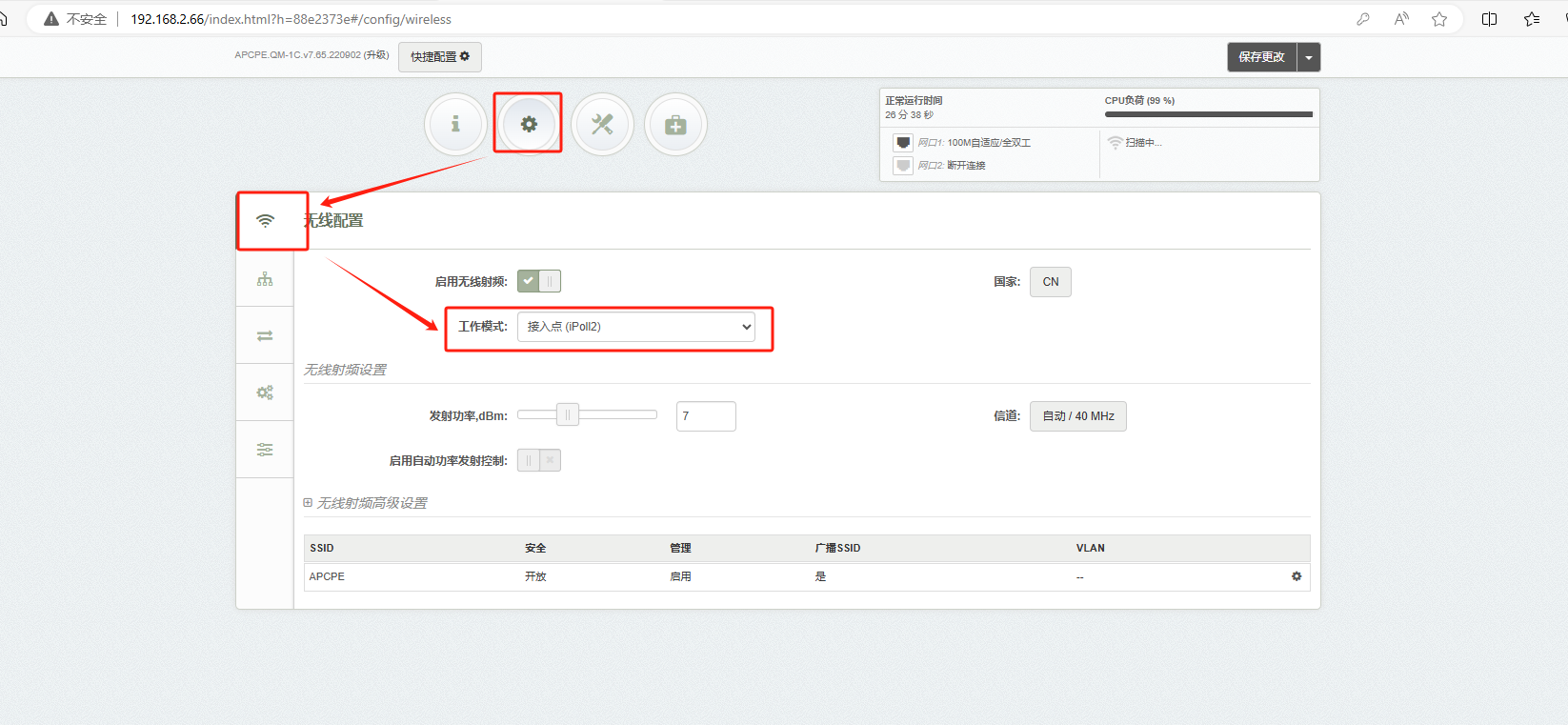
Task: Click the 快捷配置 quick setup button
Action: pos(440,57)
